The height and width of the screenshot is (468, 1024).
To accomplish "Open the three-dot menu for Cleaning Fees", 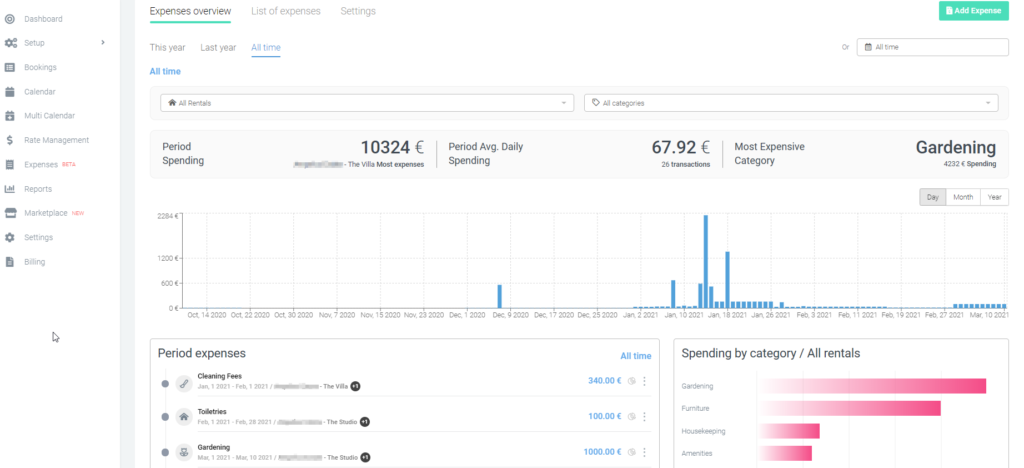I will tap(645, 381).
